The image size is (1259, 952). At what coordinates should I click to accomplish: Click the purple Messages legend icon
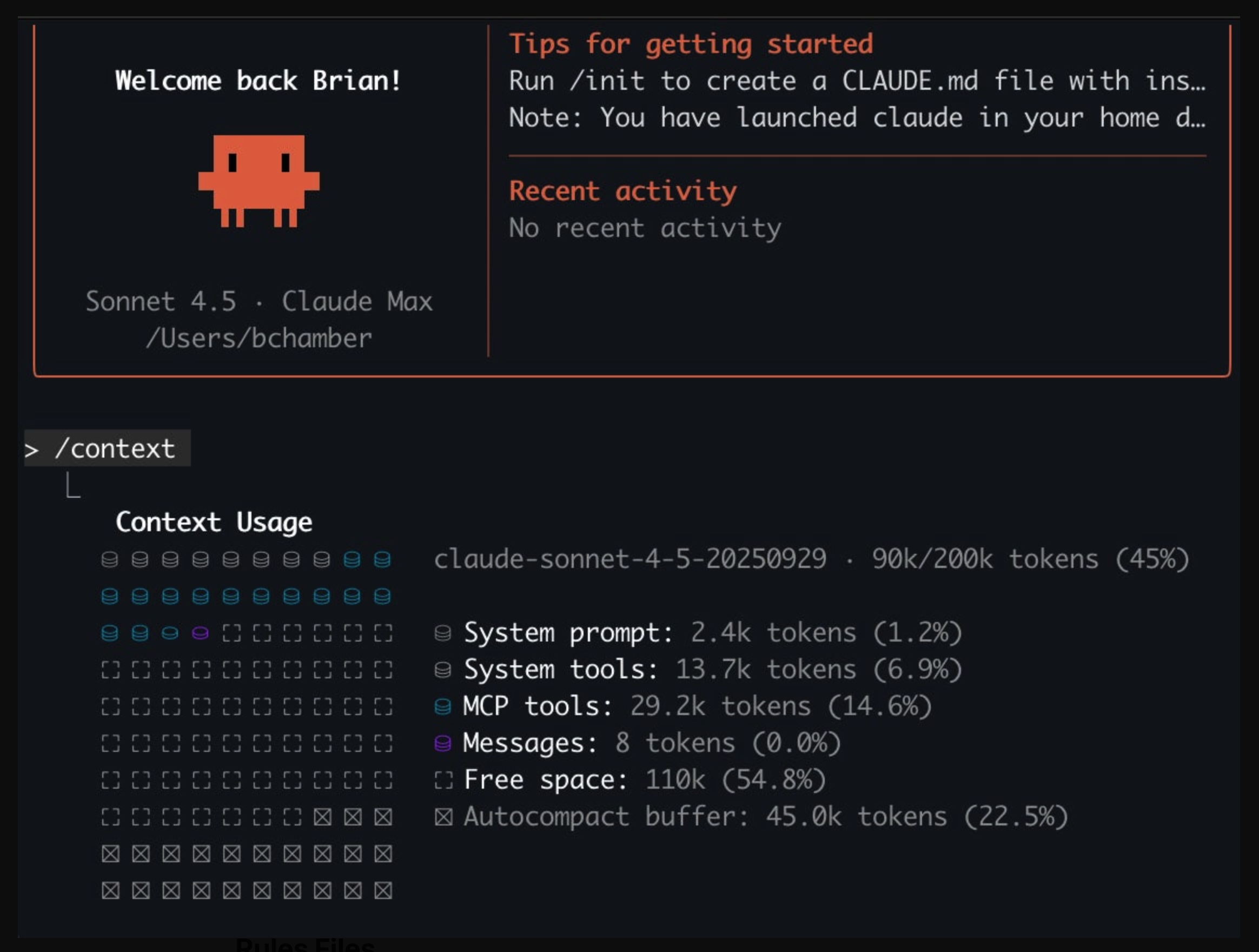(443, 743)
